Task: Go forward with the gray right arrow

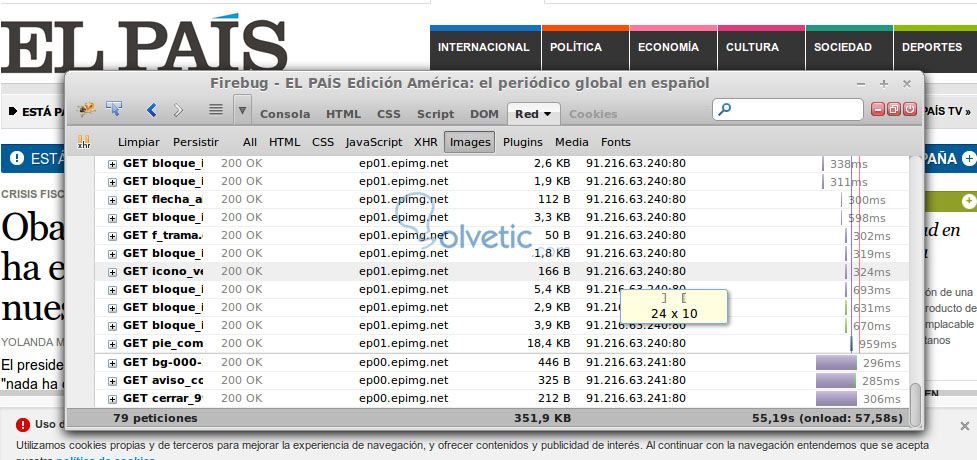Action: [178, 110]
